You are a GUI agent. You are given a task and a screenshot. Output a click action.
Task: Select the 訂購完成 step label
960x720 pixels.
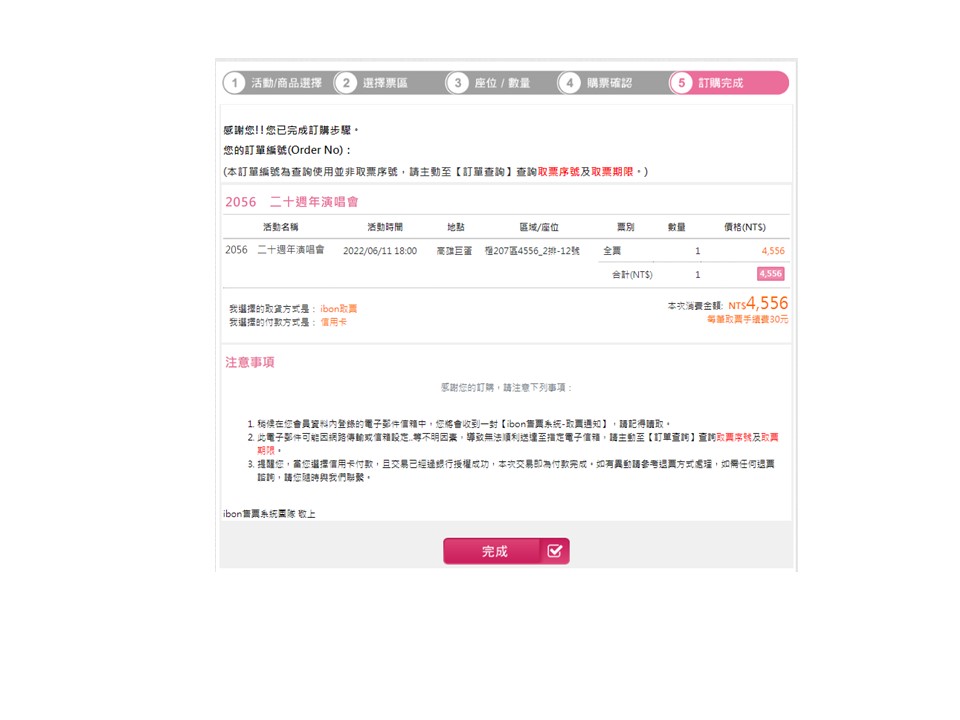[721, 83]
